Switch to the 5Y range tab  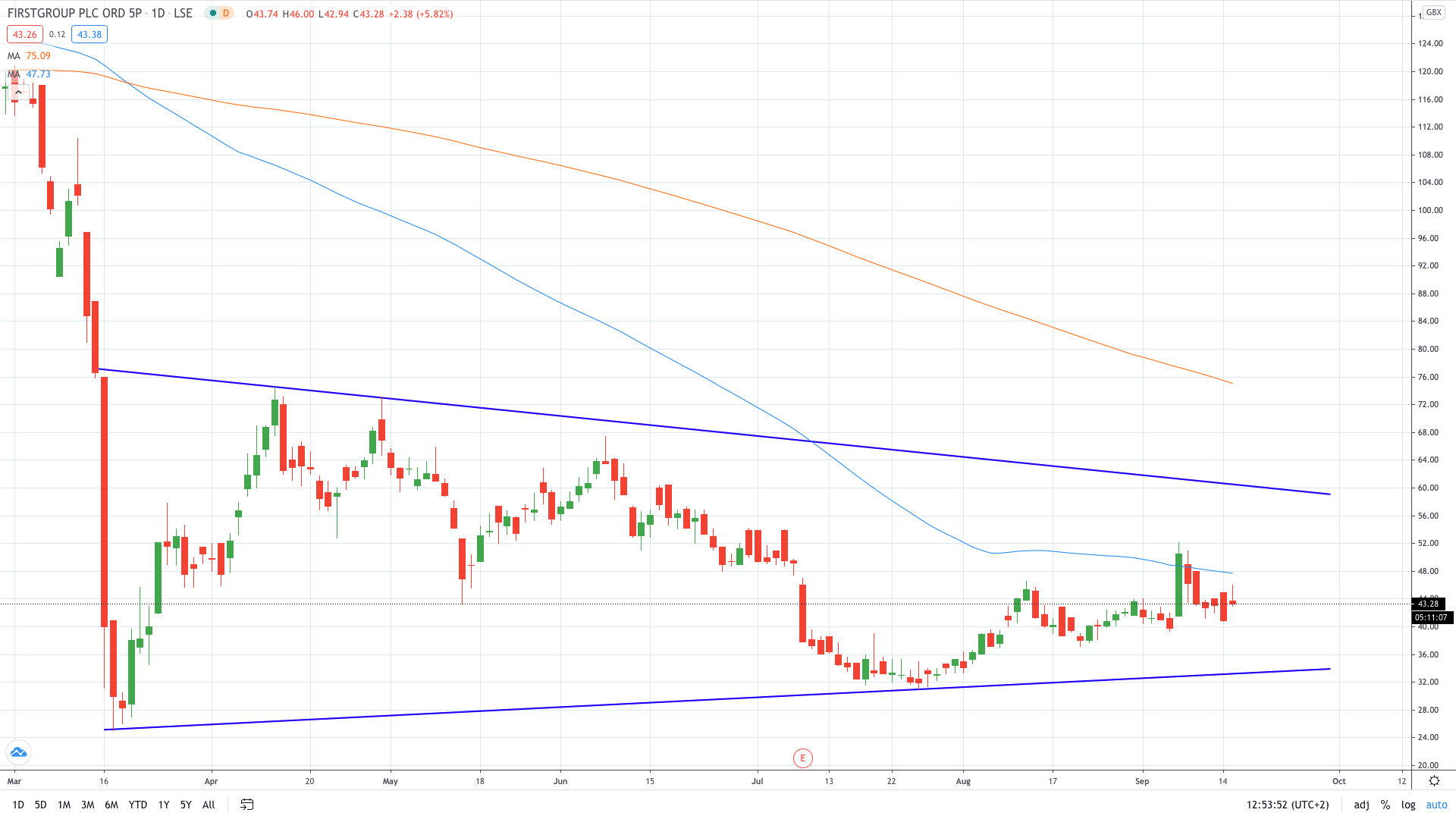point(185,805)
